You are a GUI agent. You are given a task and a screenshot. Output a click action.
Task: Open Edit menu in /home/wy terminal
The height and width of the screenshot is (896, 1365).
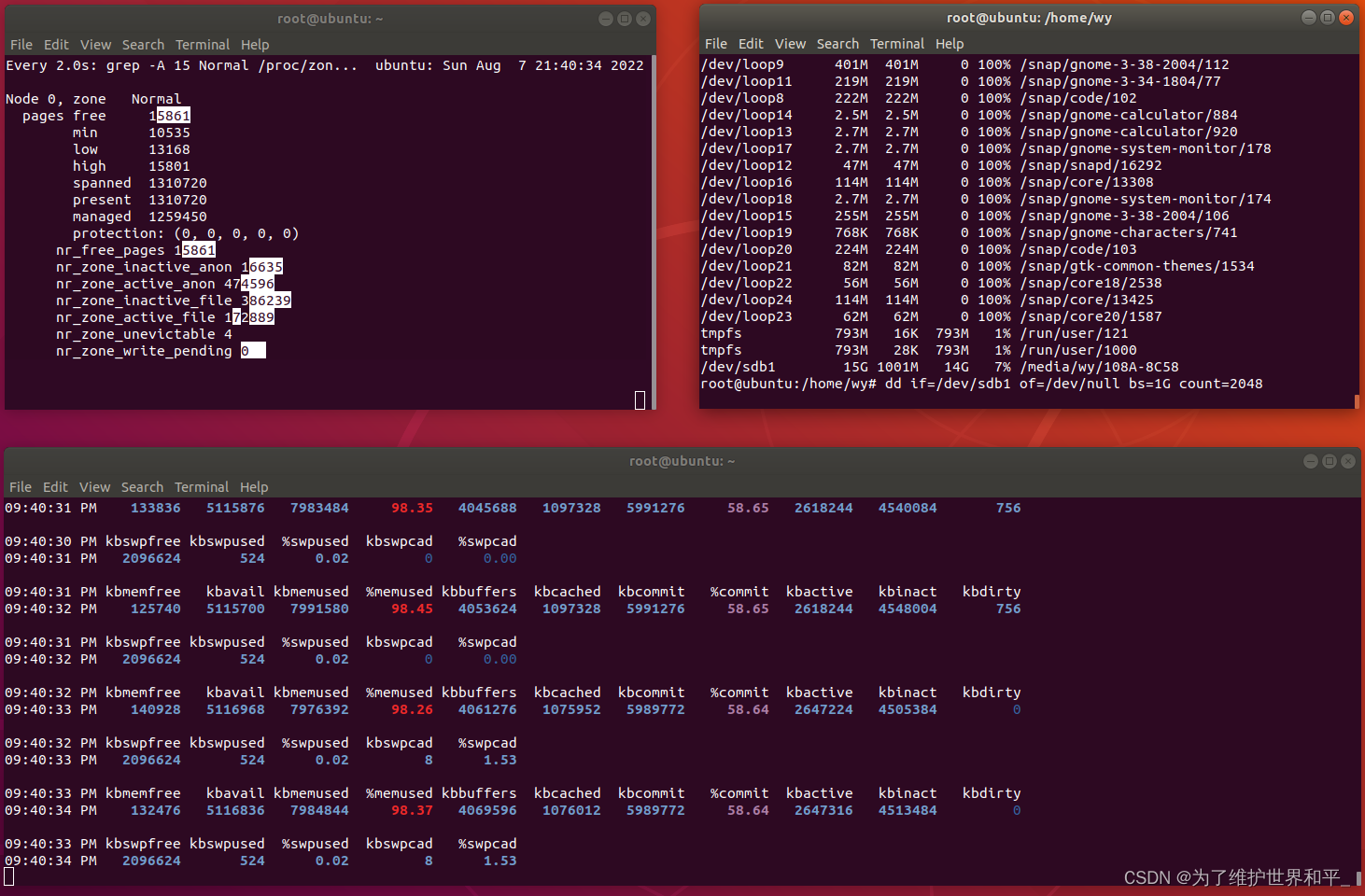point(751,44)
